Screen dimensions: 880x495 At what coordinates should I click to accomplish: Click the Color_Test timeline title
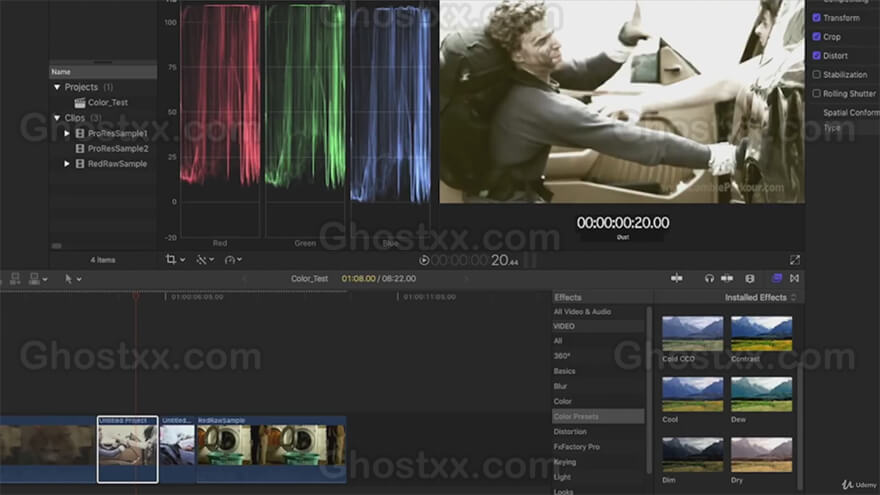tap(309, 278)
